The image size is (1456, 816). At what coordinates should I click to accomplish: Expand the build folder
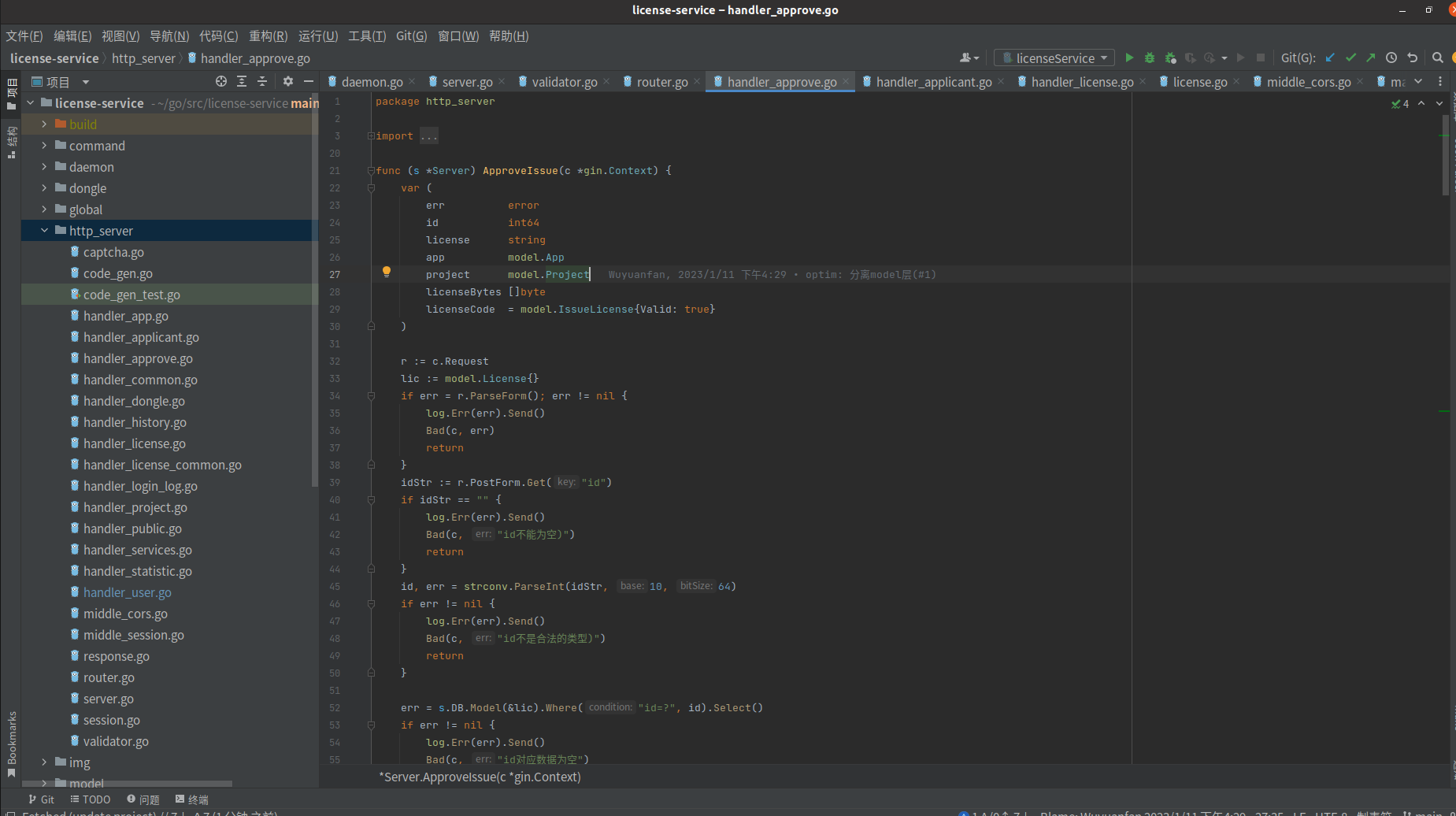tap(44, 124)
